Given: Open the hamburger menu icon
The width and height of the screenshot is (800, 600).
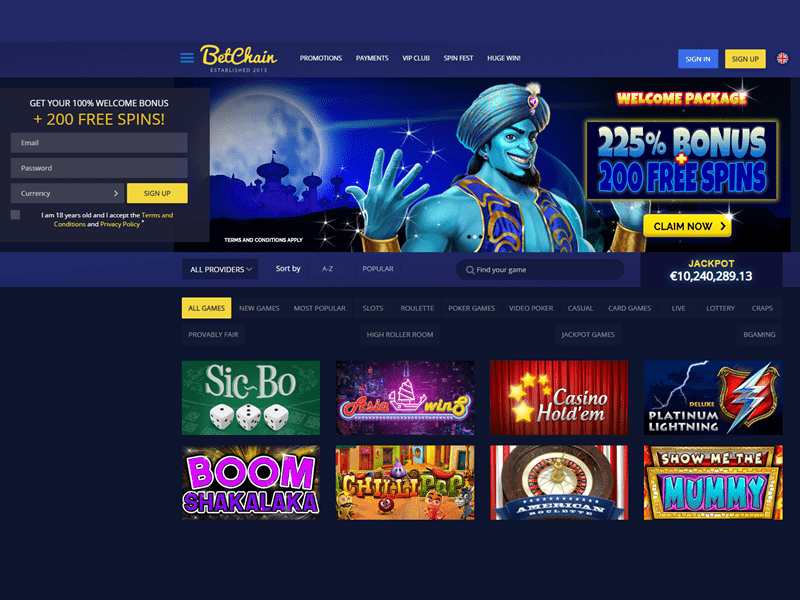Looking at the screenshot, I should tap(187, 58).
